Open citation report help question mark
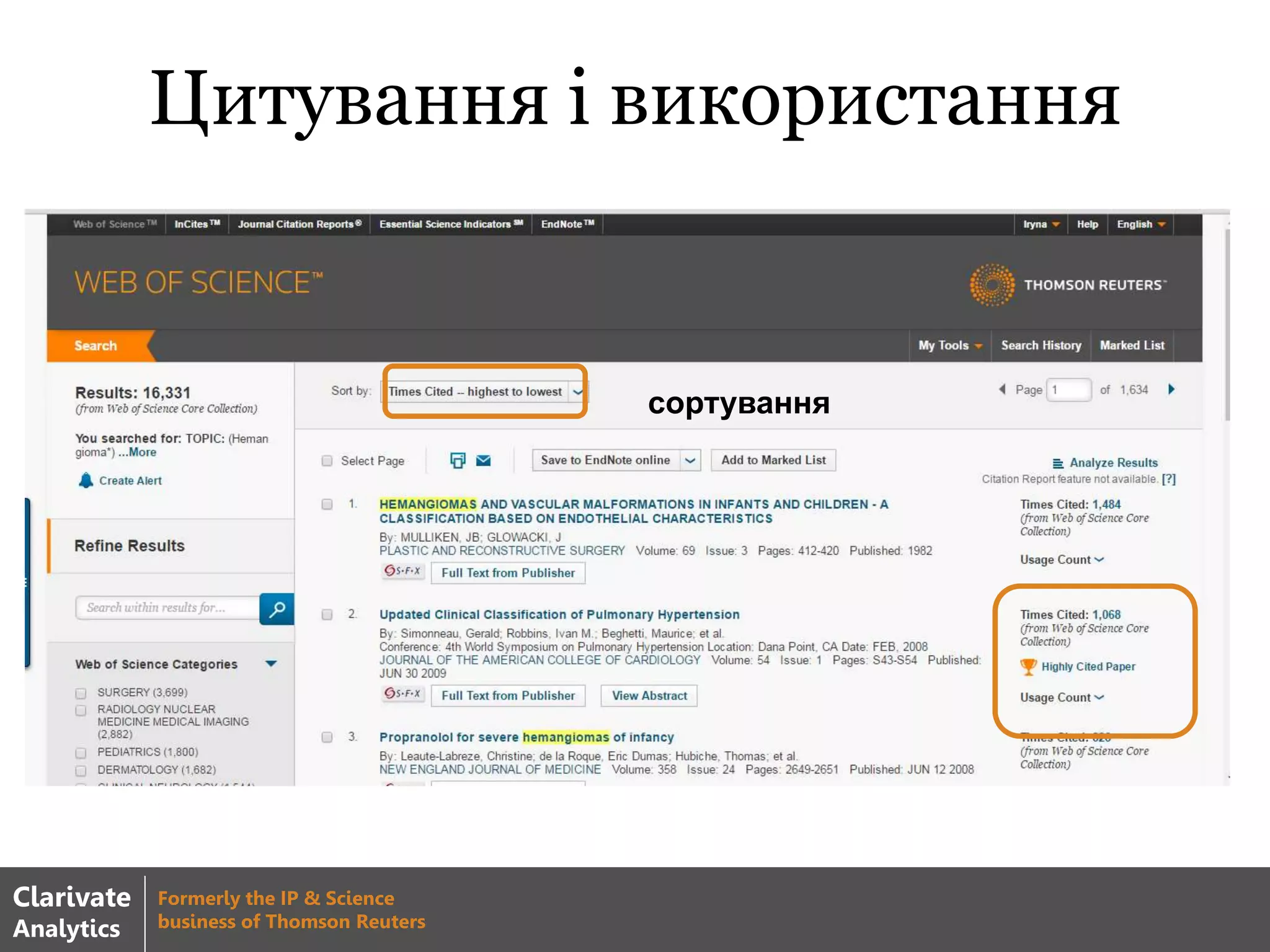The image size is (1270, 952). click(1169, 479)
